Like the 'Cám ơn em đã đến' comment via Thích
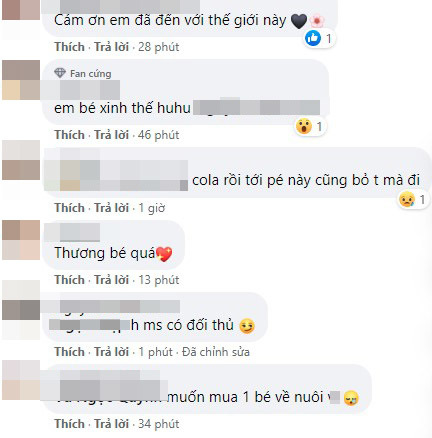 pos(69,47)
